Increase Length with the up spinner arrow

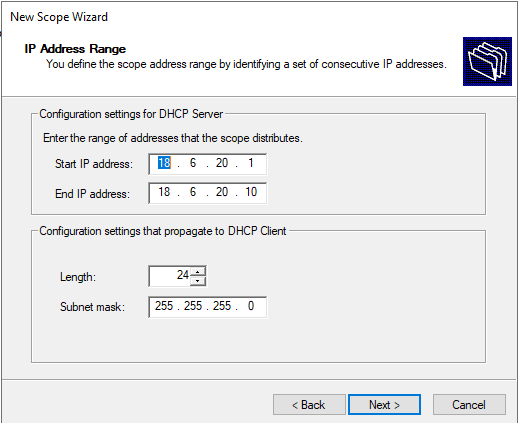pos(198,272)
